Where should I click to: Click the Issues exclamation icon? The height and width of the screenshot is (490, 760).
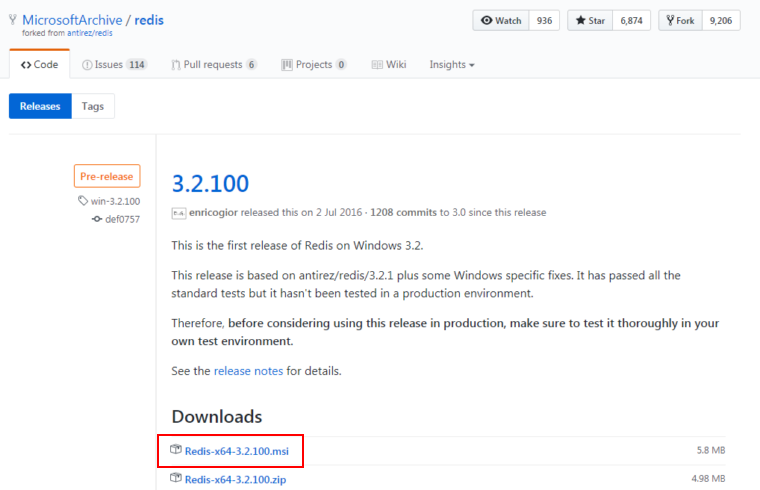87,65
